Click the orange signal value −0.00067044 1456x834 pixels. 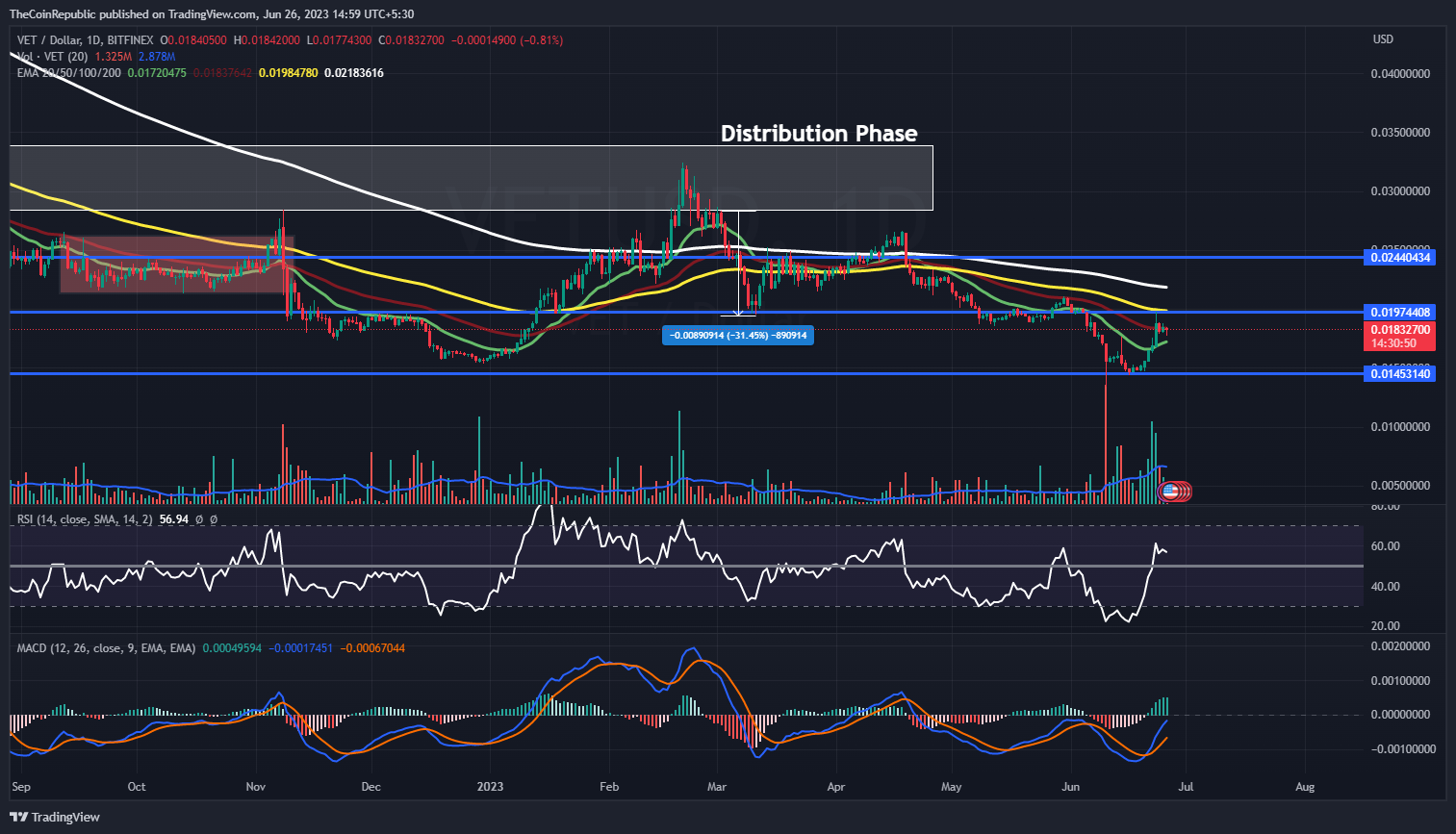[372, 648]
